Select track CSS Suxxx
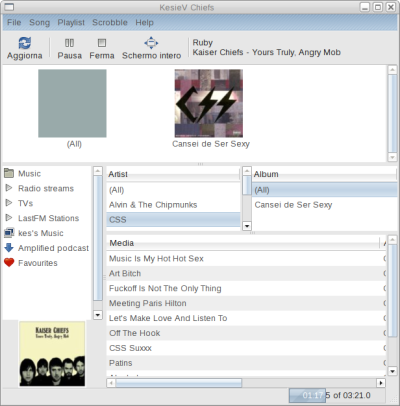Image resolution: width=400 pixels, height=406 pixels. coord(247,348)
